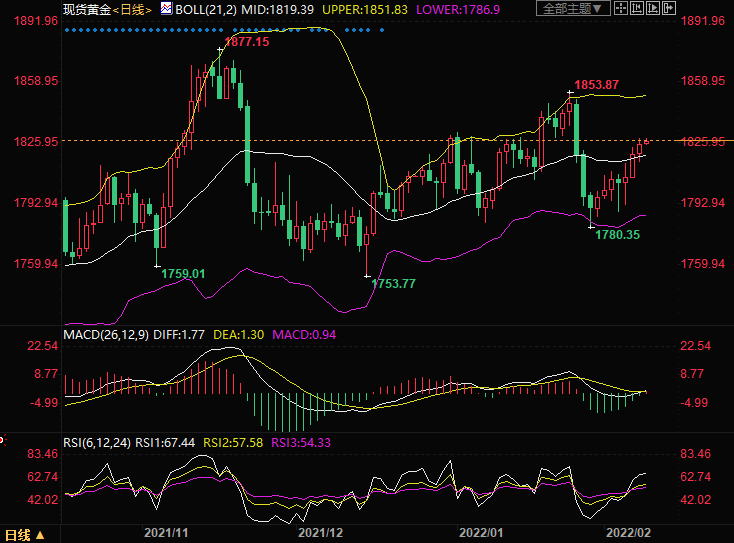Image resolution: width=734 pixels, height=543 pixels.
Task: Click the <日线> period label in the title
Action: click(x=131, y=9)
